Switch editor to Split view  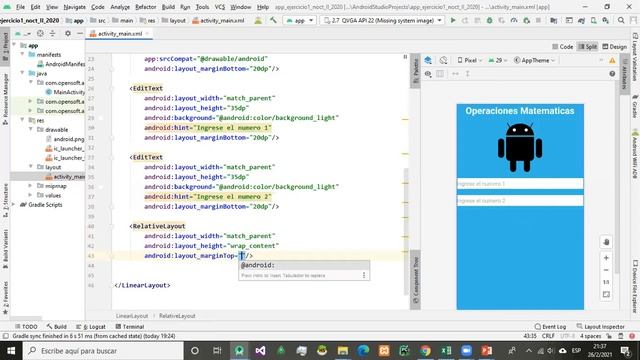[x=588, y=47]
